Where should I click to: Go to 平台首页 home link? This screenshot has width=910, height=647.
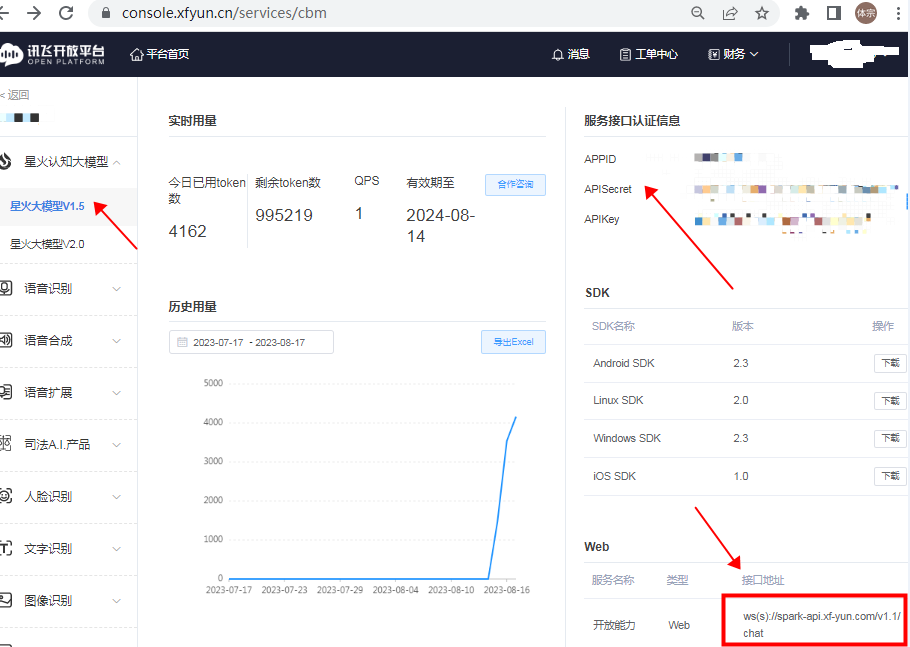167,54
